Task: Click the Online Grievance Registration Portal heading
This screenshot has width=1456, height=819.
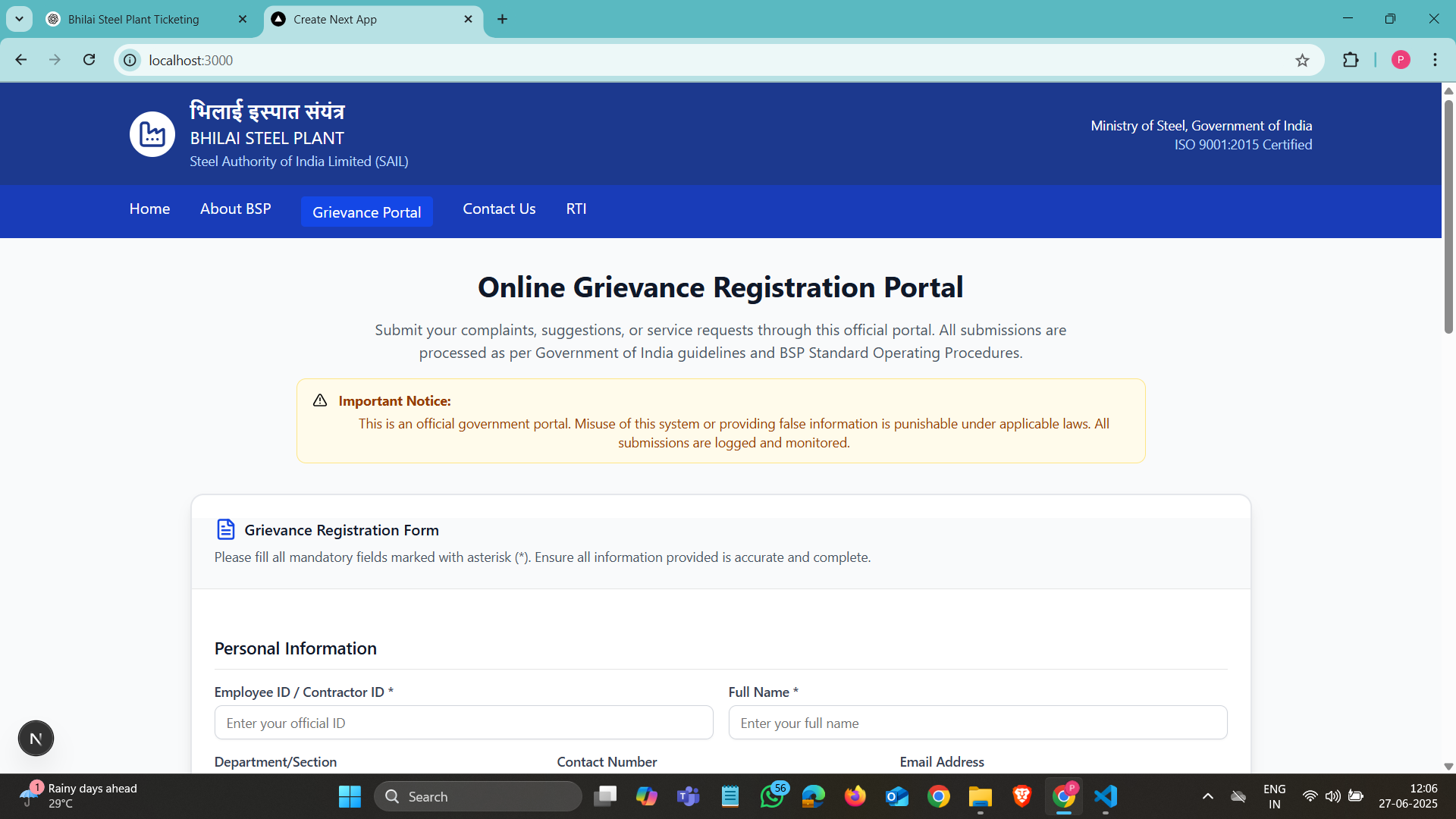Action: [720, 287]
